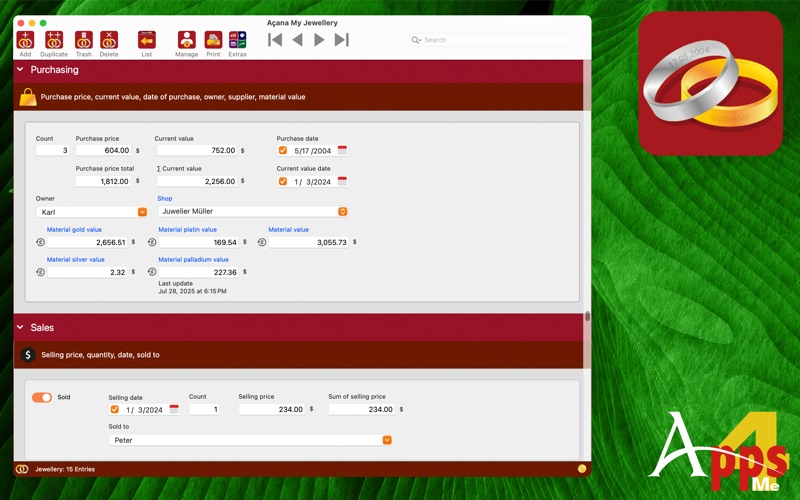
Task: Jump to the last record
Action: tap(341, 40)
